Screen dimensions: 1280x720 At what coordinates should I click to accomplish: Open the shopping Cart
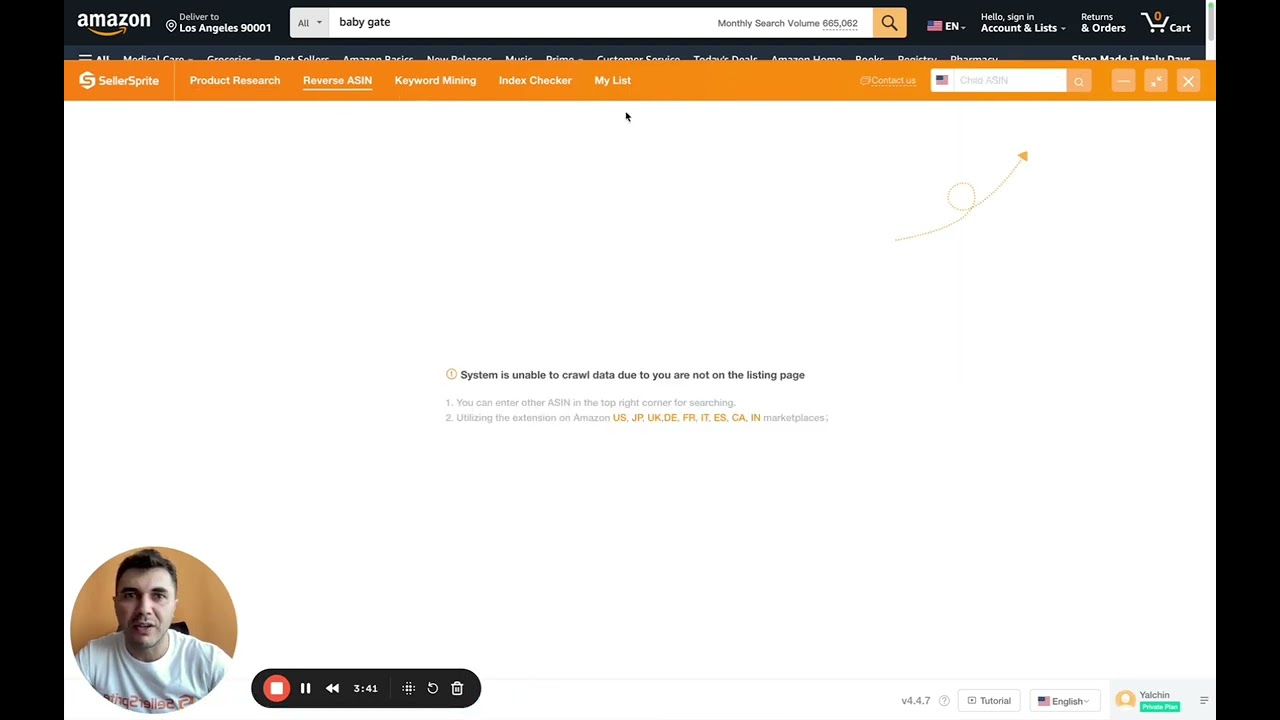pyautogui.click(x=1166, y=22)
